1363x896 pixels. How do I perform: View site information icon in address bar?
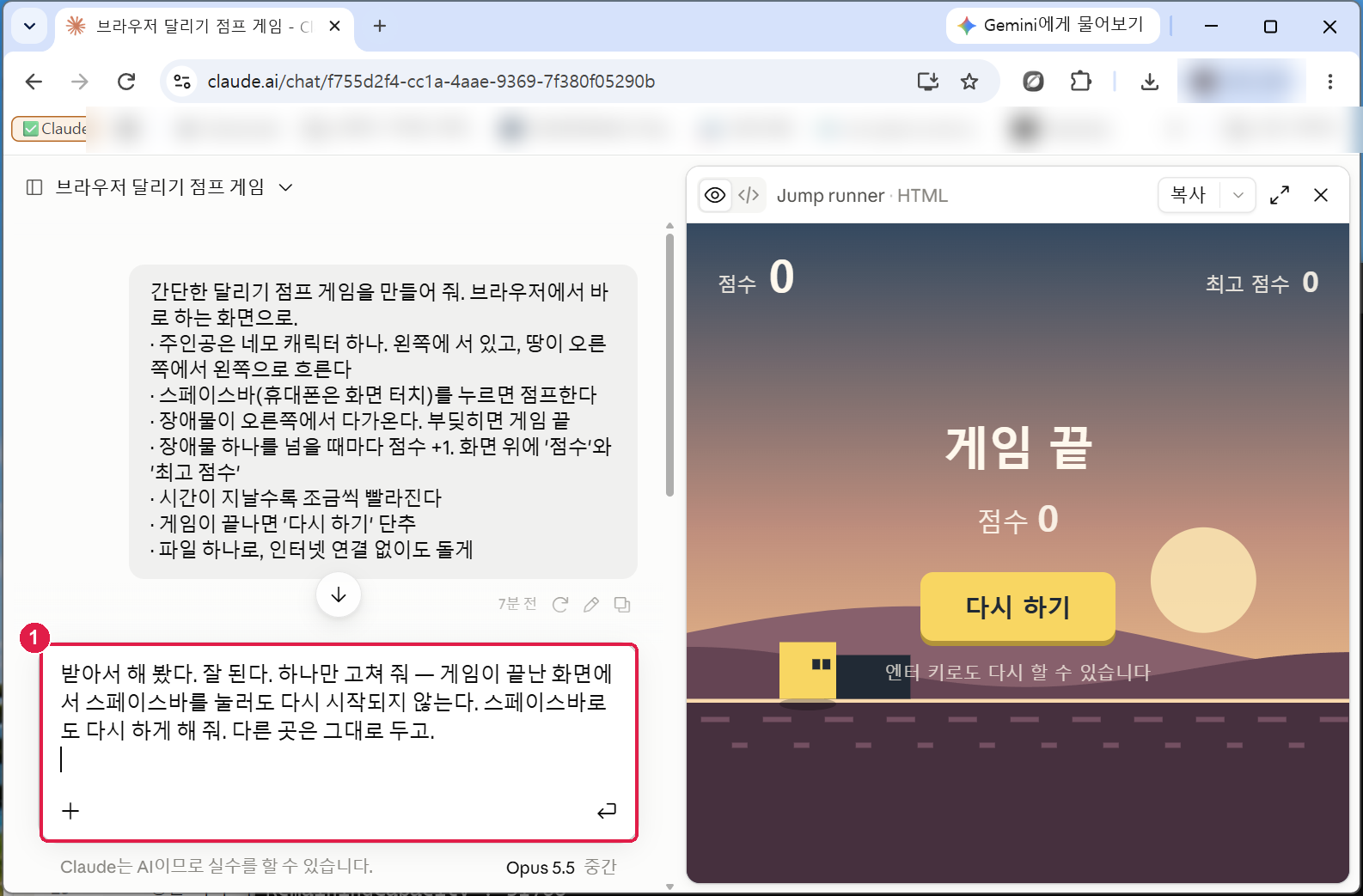182,82
